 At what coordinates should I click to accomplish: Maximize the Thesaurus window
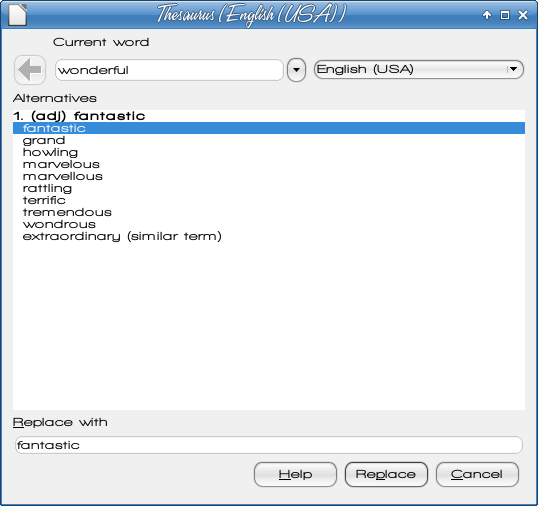click(x=505, y=15)
